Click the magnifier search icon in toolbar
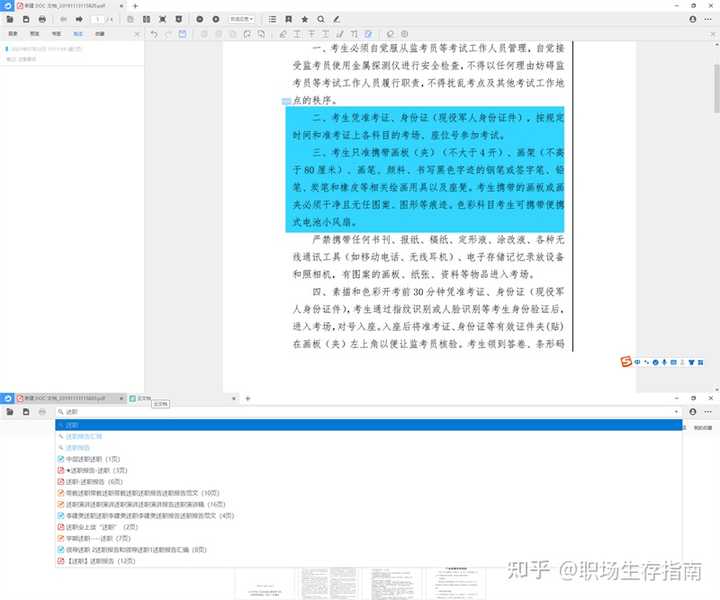 [321, 19]
